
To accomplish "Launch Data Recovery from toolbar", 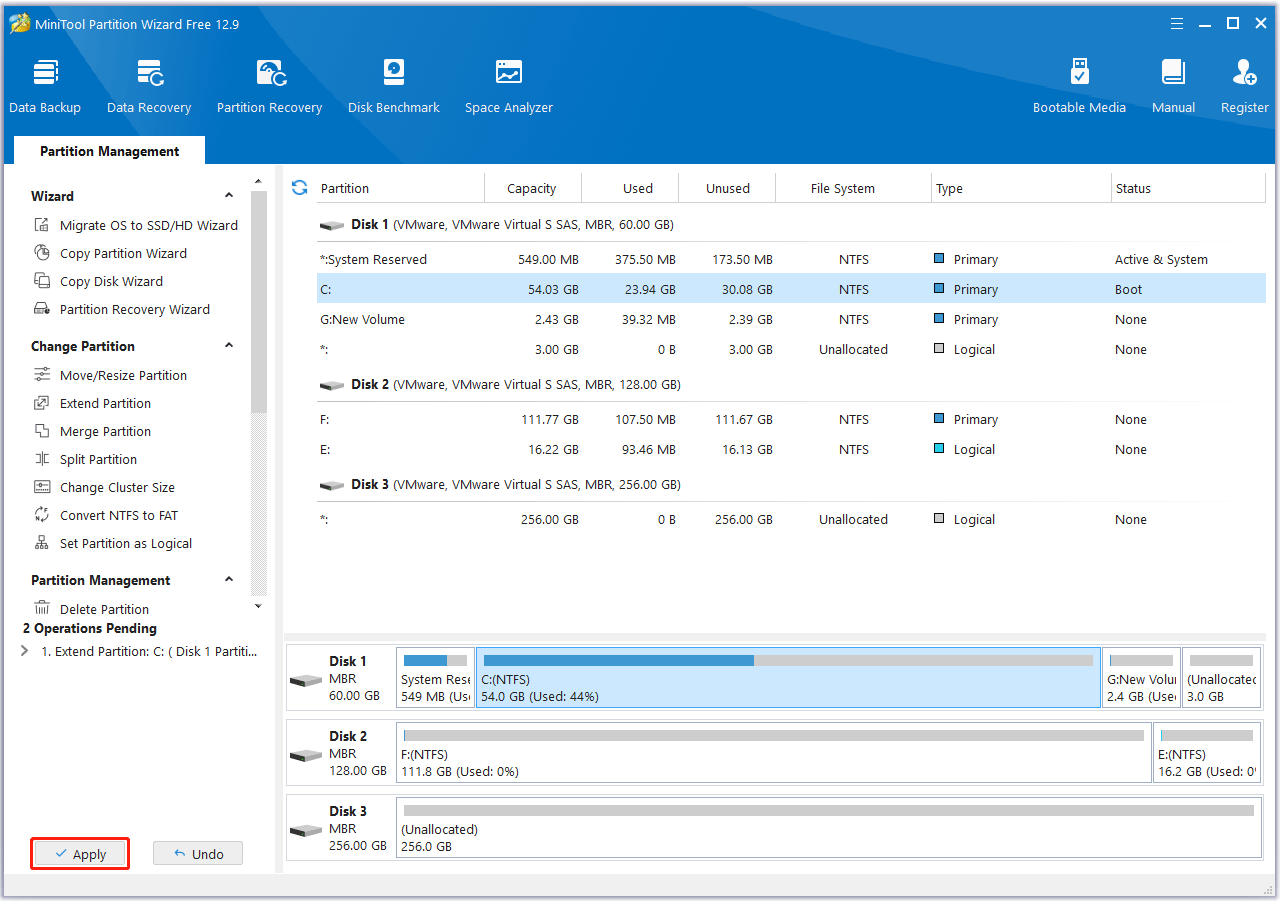I will (x=149, y=87).
